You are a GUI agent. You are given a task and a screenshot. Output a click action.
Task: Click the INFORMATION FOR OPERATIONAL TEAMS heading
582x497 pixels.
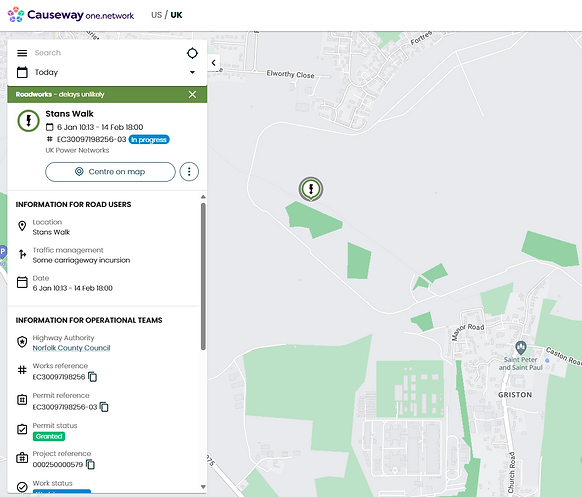89,320
